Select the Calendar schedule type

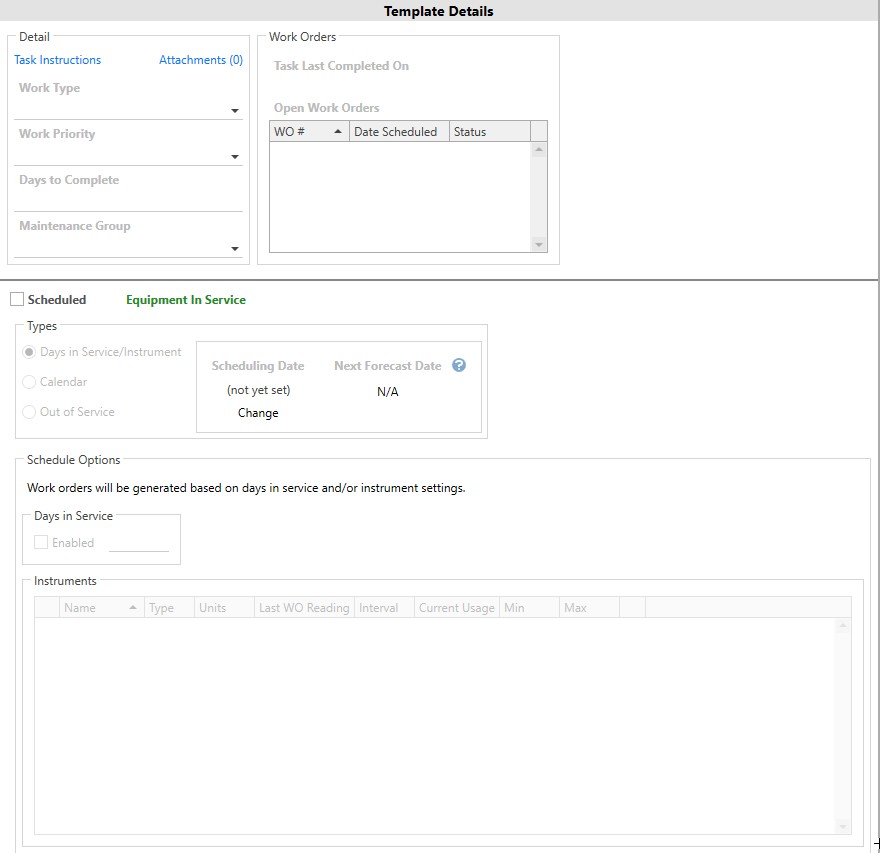pyautogui.click(x=29, y=382)
